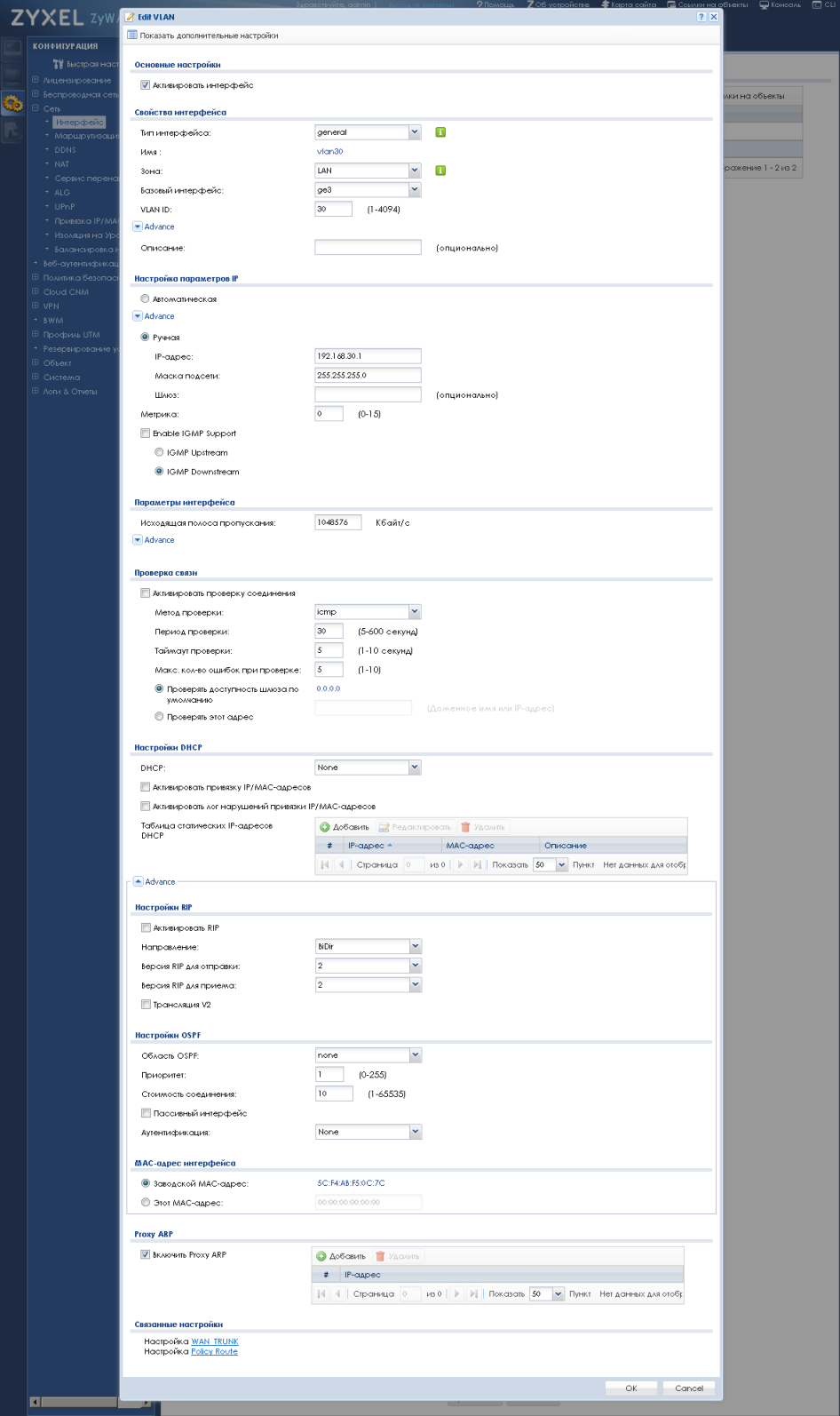Open the configuration gear icon in left sidebar
This screenshot has width=840, height=1416.
[12, 104]
